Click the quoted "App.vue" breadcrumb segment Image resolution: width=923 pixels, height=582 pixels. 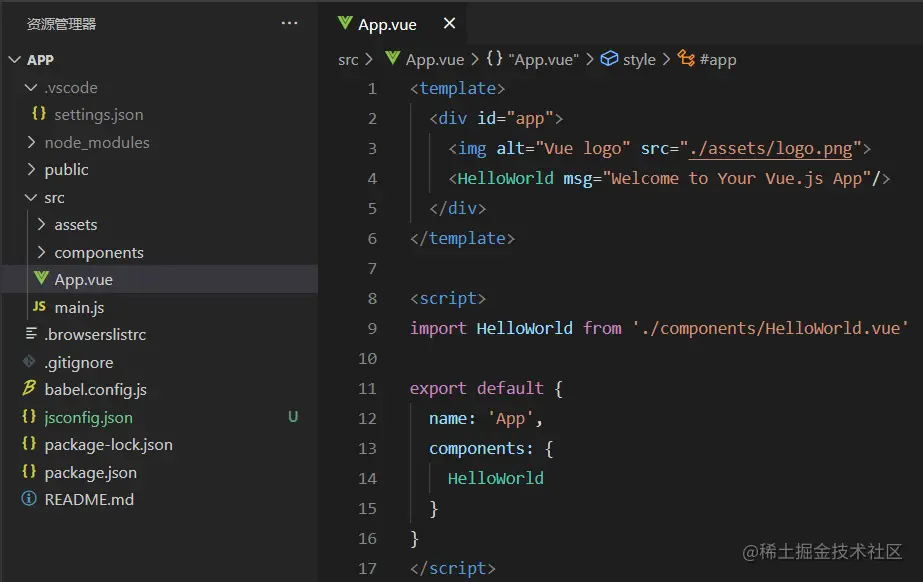543,60
